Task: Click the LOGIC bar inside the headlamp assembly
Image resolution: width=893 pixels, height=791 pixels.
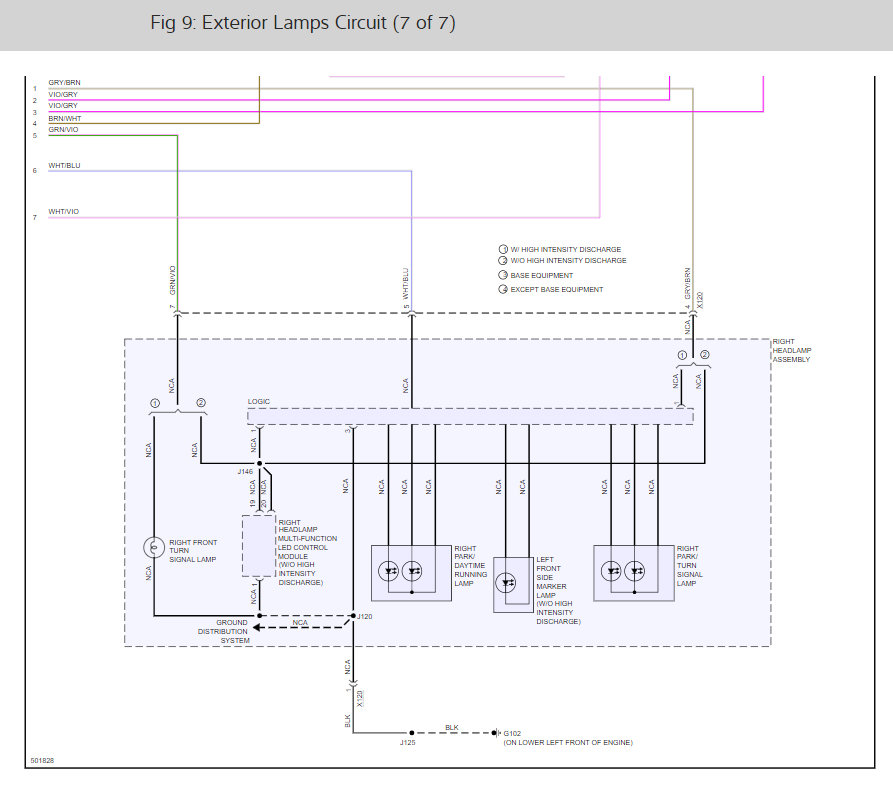Action: [470, 416]
